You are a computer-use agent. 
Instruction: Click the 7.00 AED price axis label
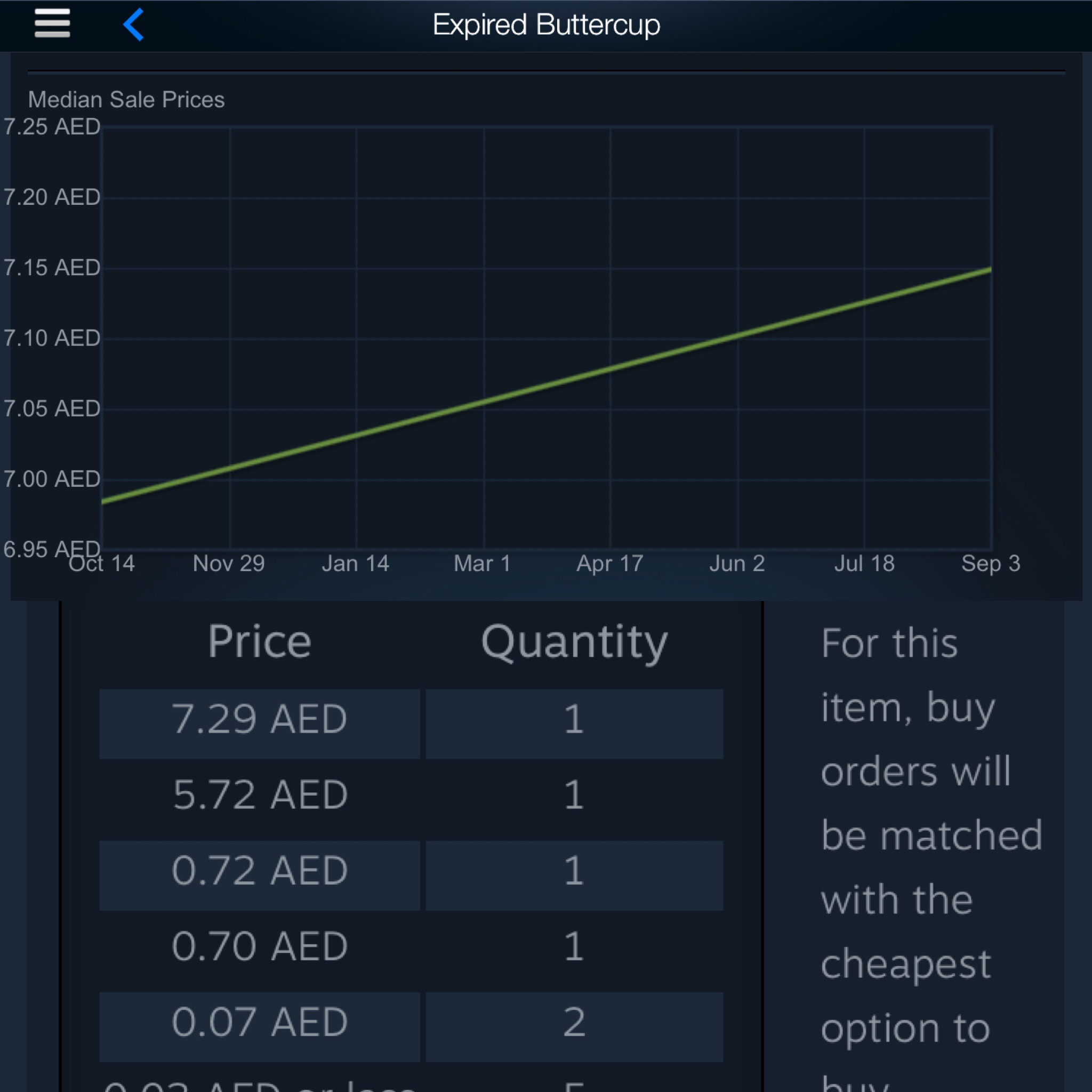(52, 479)
